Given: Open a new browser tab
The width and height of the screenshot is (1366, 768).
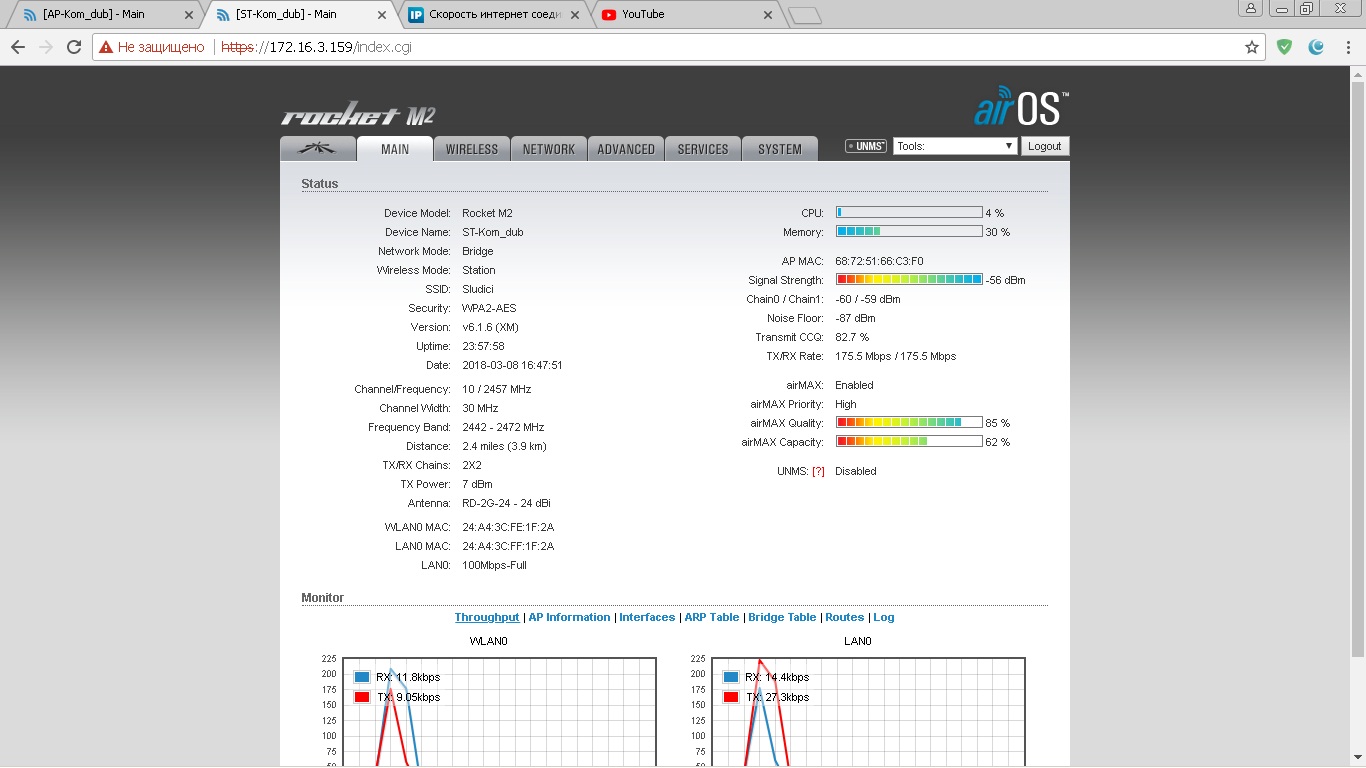Looking at the screenshot, I should 804,15.
